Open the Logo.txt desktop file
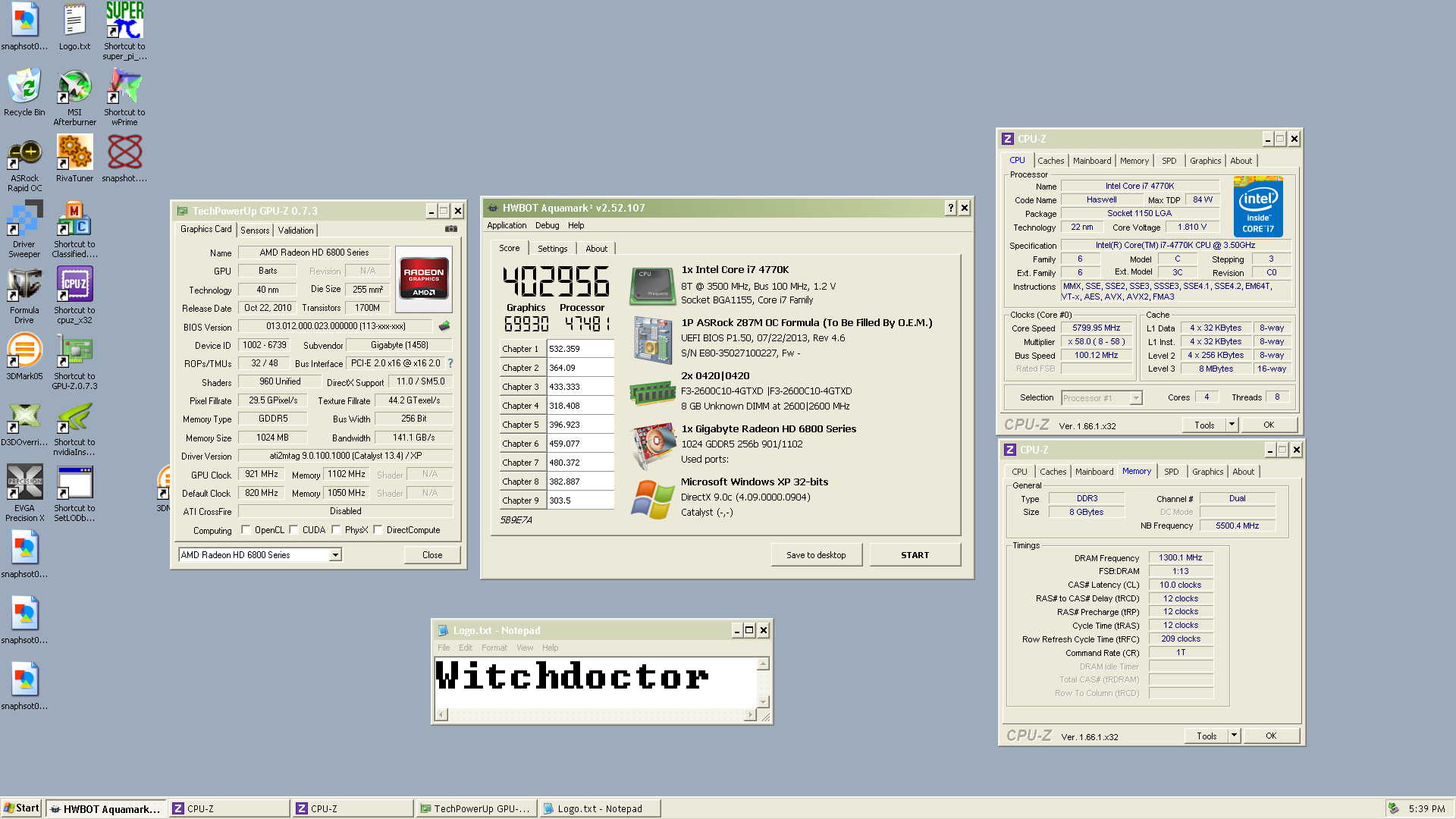 [x=74, y=27]
